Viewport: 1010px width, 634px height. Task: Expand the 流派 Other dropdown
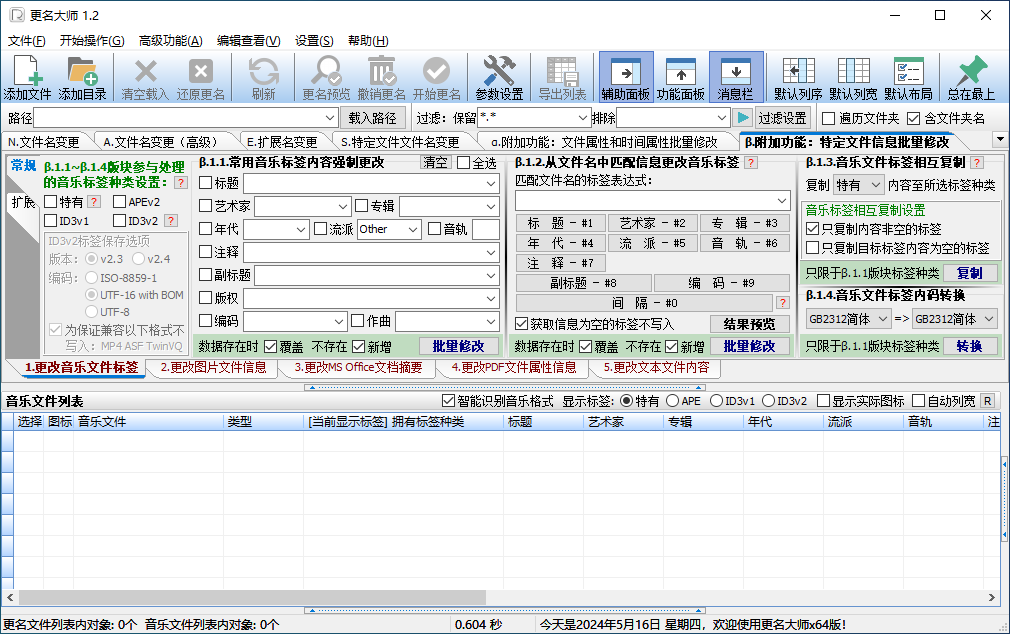413,229
